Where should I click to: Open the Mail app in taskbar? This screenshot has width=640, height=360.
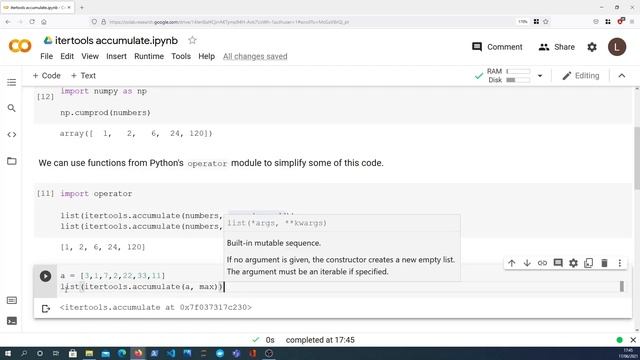click(x=105, y=353)
